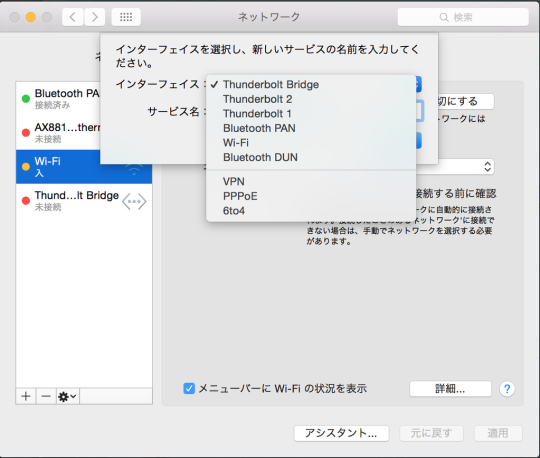The width and height of the screenshot is (540, 458).
Task: Select Bluetooth PAN service in sidebar
Action: click(59, 98)
